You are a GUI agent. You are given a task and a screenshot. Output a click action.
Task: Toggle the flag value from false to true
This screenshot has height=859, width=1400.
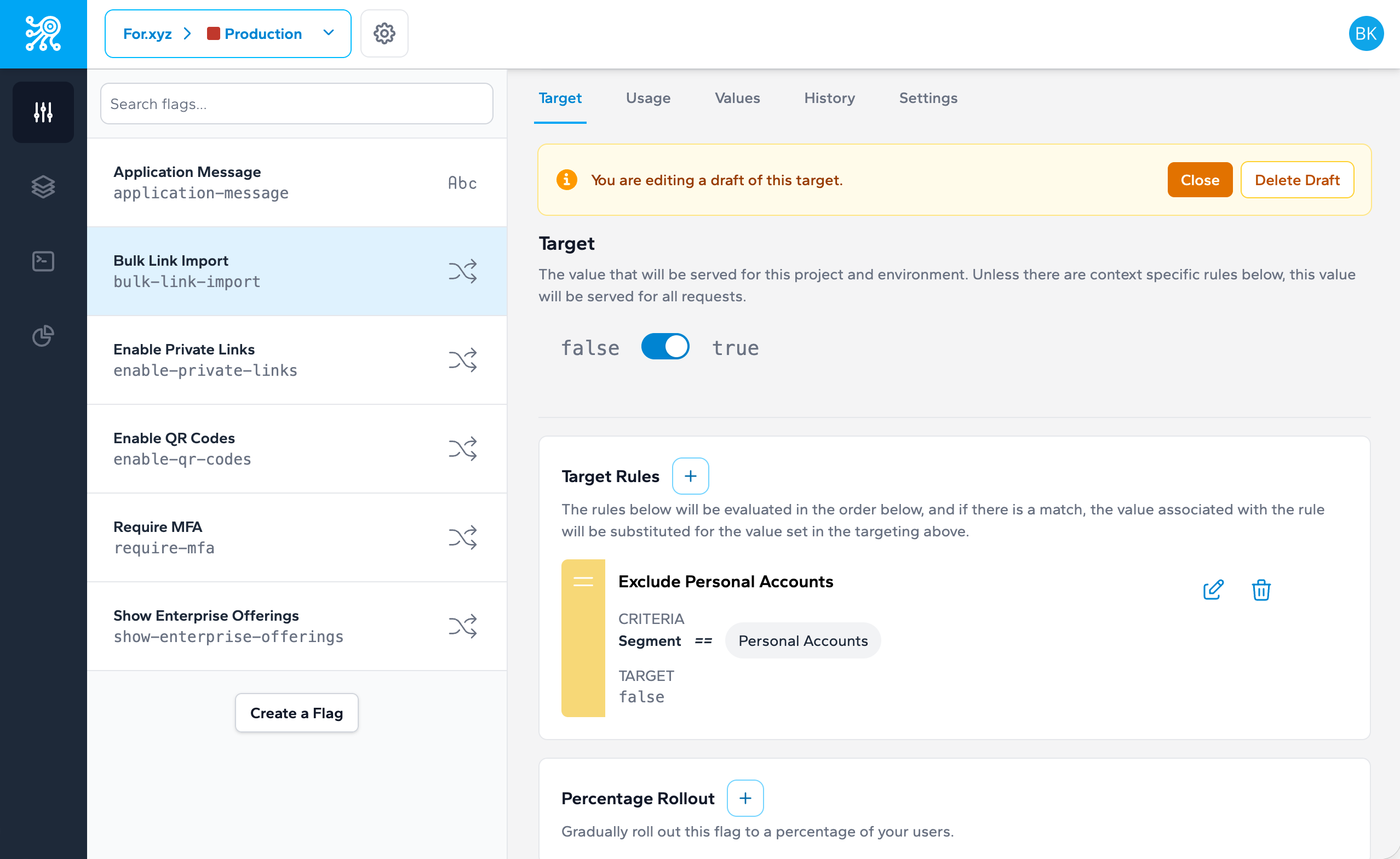pos(665,346)
